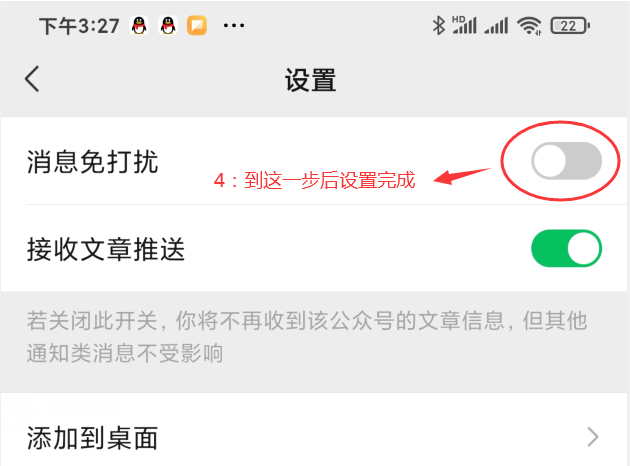This screenshot has width=630, height=466.
Task: Select the 接收文章推送 label
Action: (x=106, y=249)
